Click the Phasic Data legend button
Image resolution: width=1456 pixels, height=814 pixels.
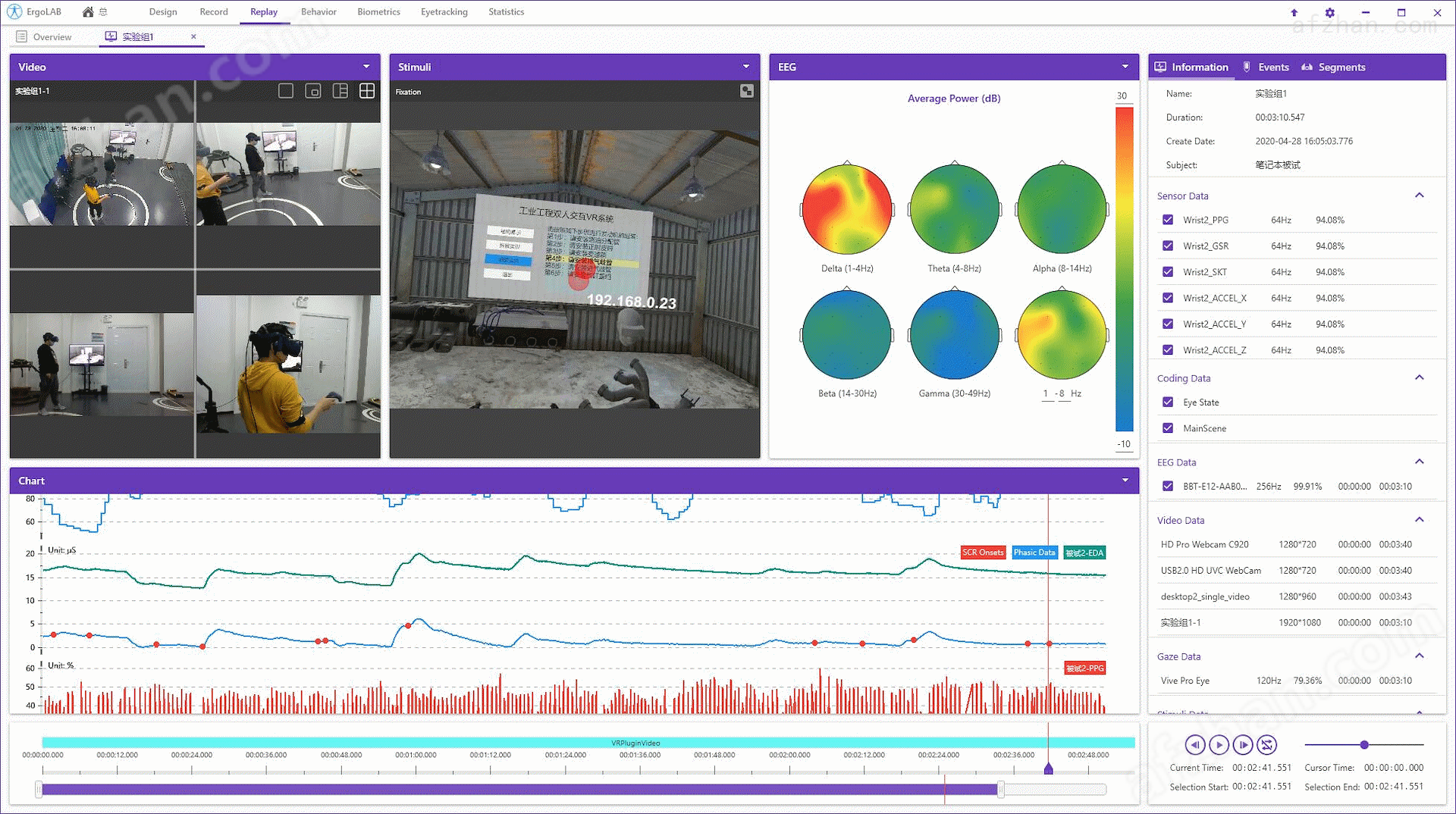coord(1034,553)
